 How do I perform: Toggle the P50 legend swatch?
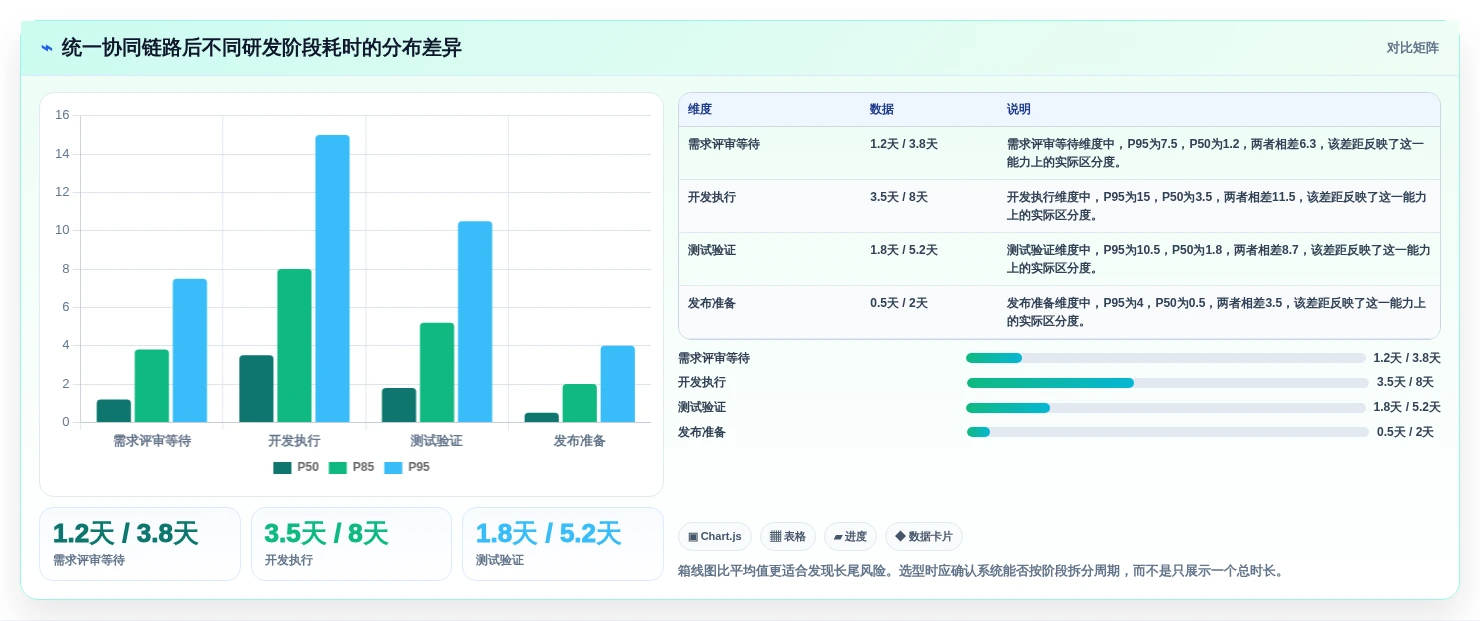tap(282, 467)
